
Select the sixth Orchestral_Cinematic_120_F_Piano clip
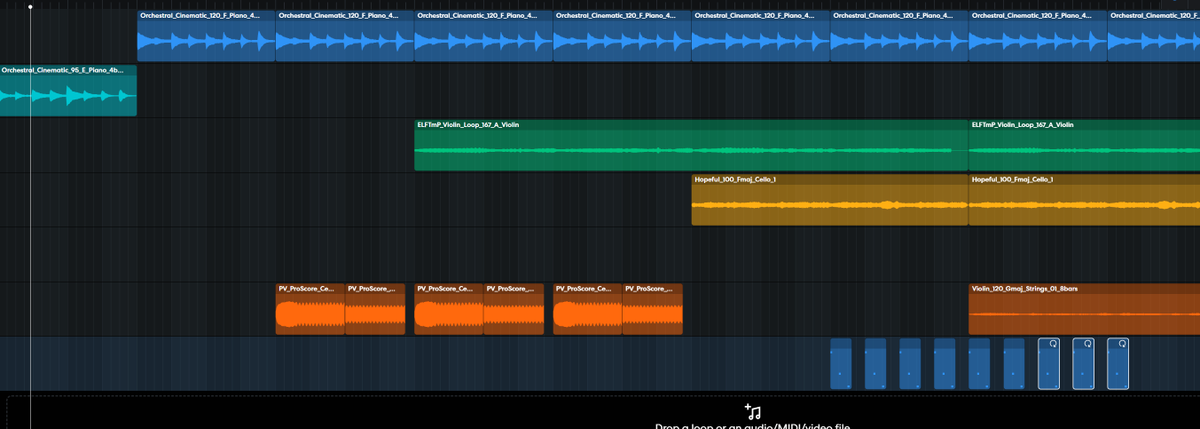tap(899, 36)
